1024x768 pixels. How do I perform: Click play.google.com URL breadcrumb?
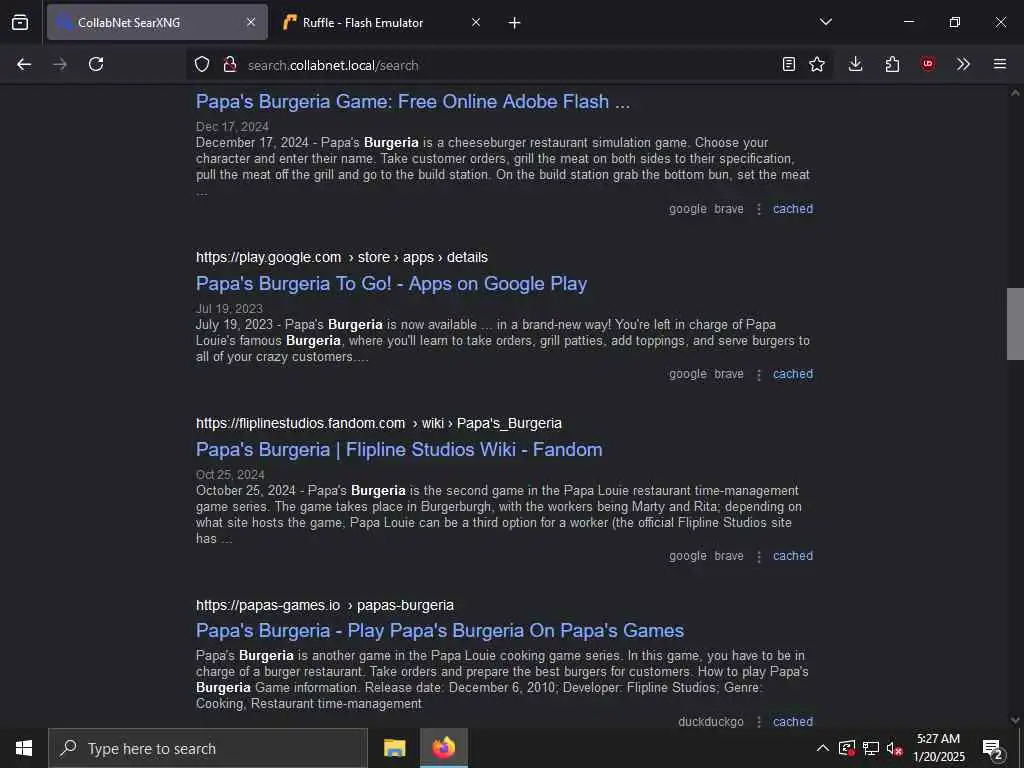(342, 257)
